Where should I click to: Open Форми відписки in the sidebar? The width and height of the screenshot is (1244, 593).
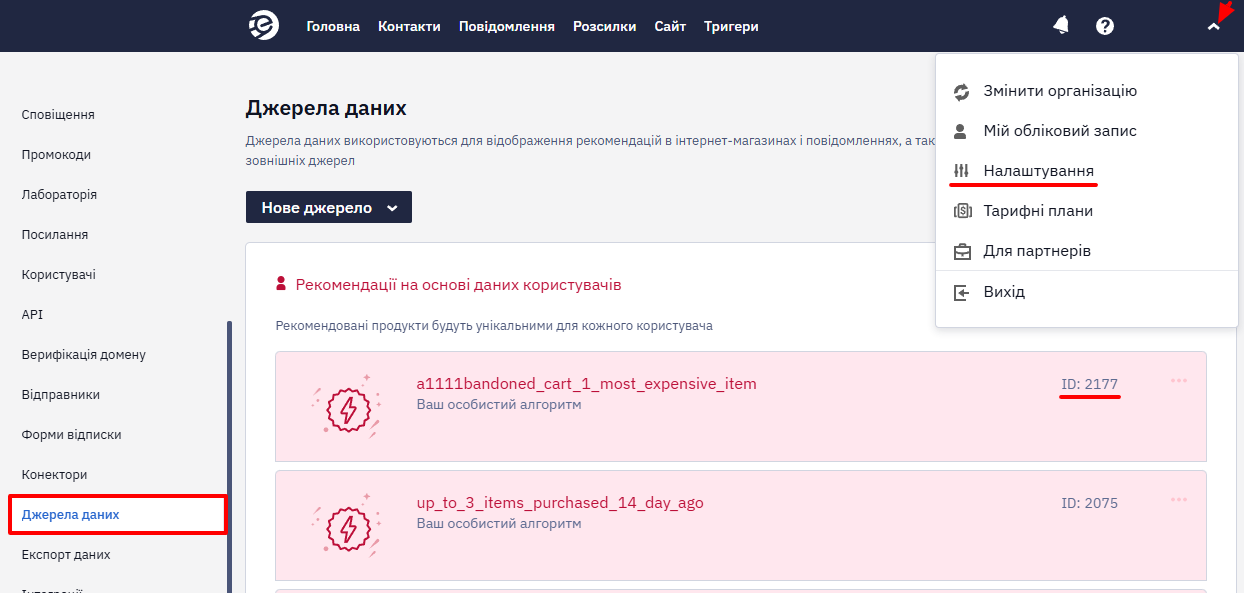tap(72, 435)
